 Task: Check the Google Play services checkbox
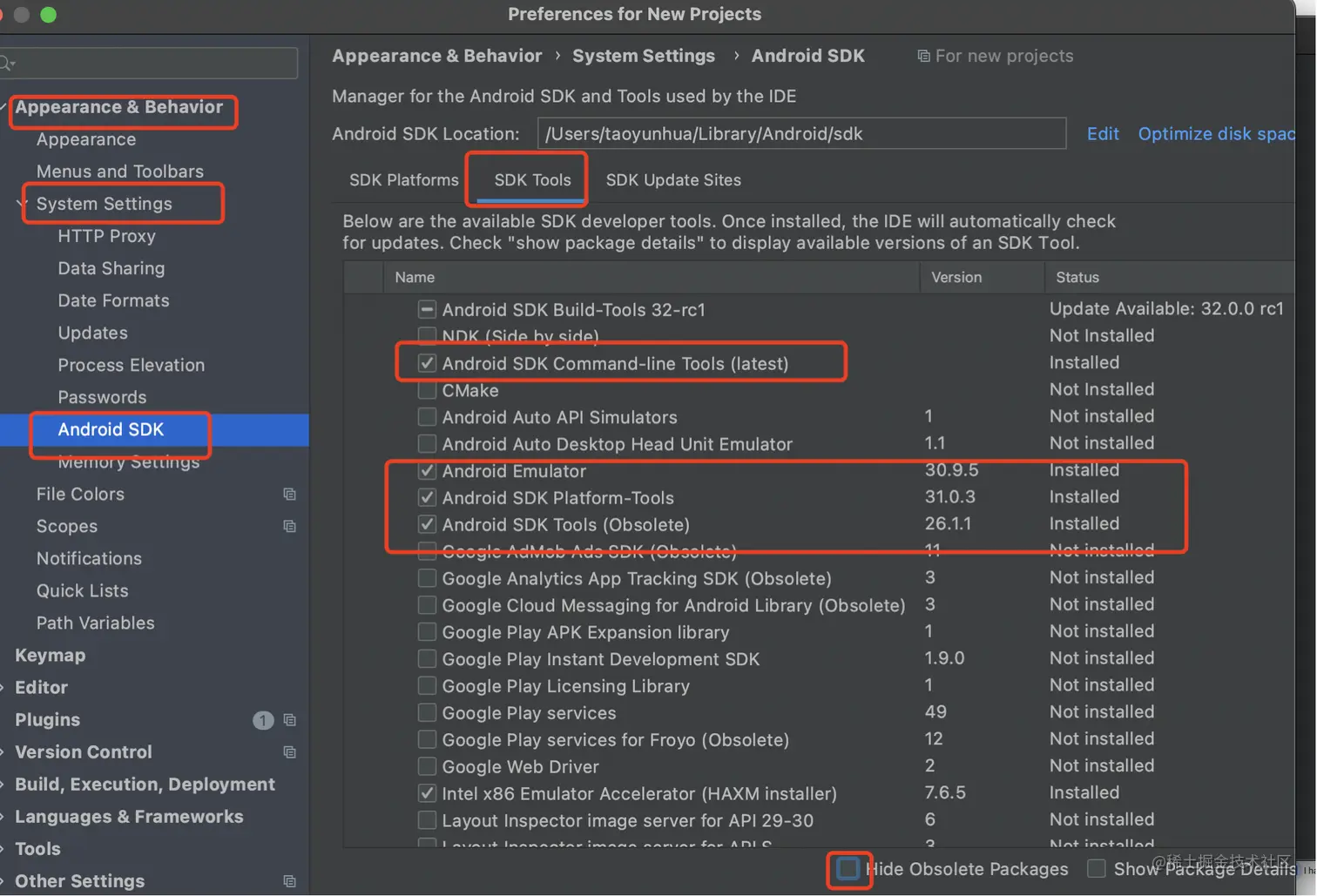coord(427,713)
